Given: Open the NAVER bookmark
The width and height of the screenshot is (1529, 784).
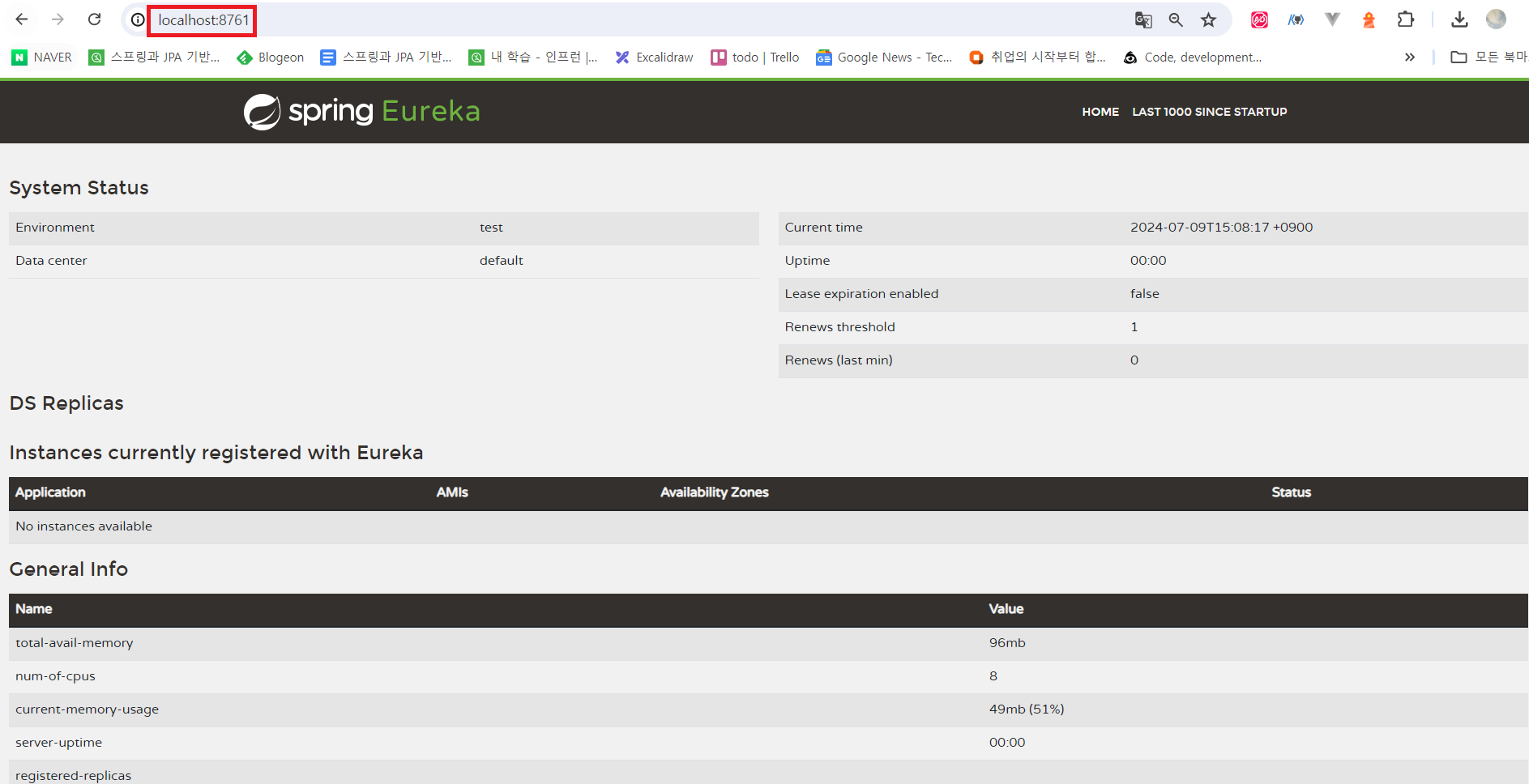Looking at the screenshot, I should [42, 58].
